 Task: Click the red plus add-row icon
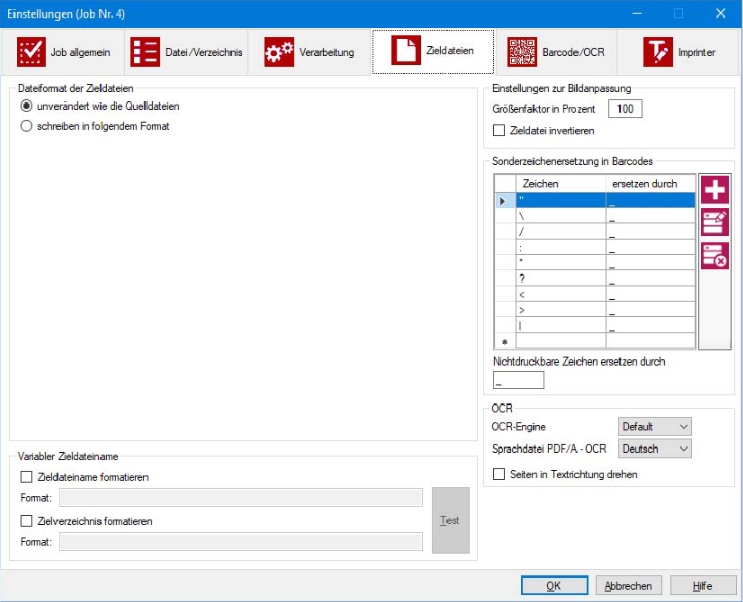coord(715,190)
